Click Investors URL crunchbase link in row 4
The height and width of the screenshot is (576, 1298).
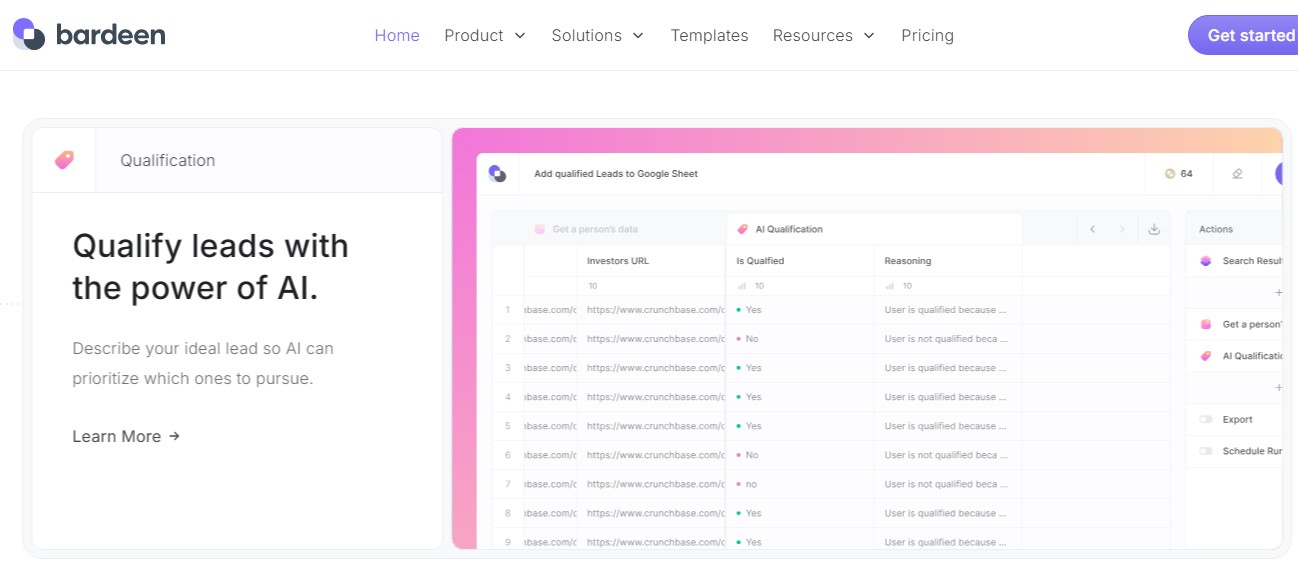coord(655,397)
